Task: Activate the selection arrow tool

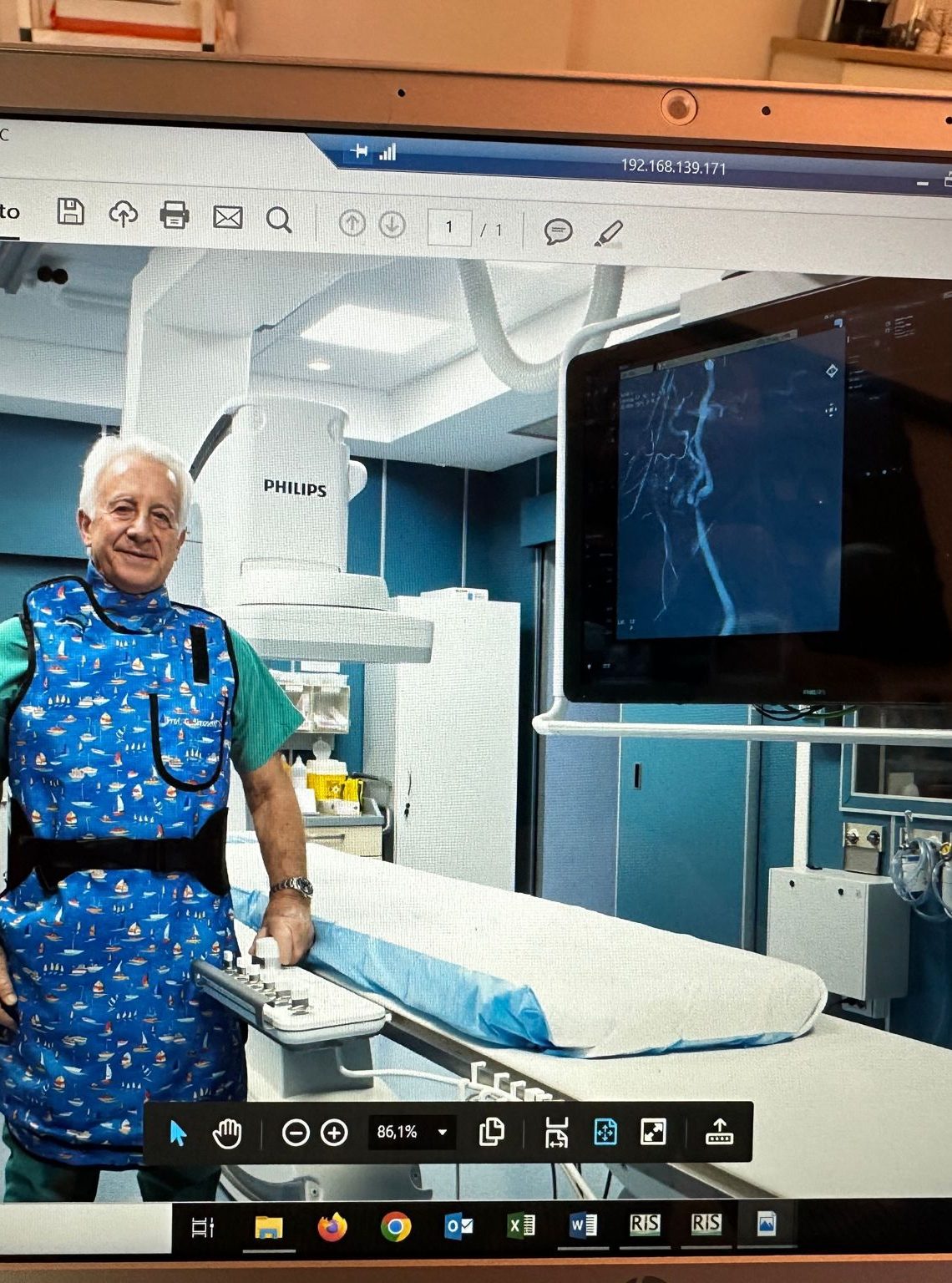Action: (x=178, y=1133)
